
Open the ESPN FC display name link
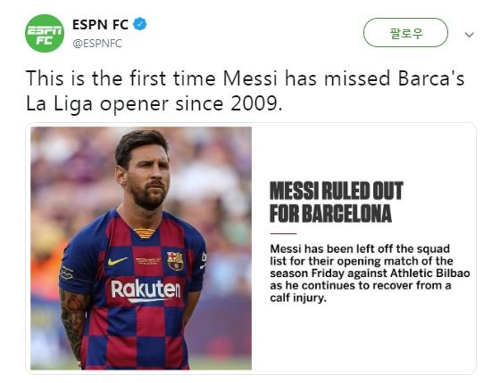tap(100, 25)
